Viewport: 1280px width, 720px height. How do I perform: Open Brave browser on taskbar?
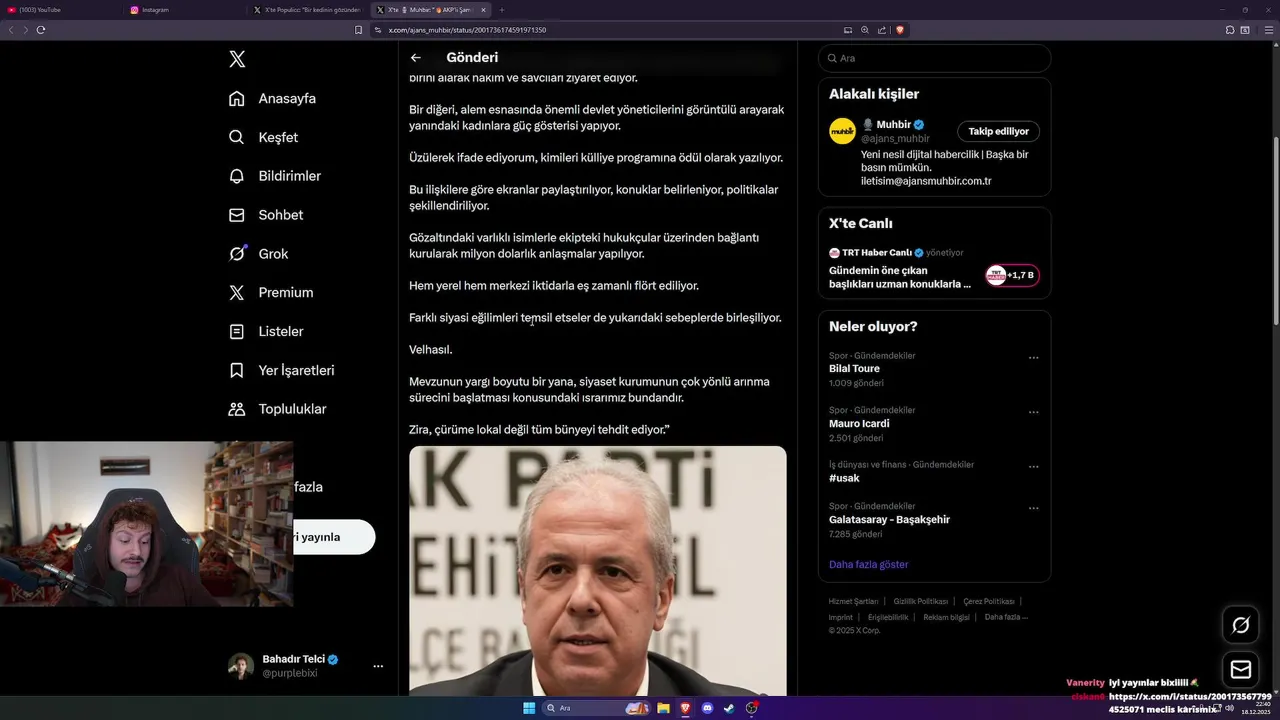coord(685,708)
